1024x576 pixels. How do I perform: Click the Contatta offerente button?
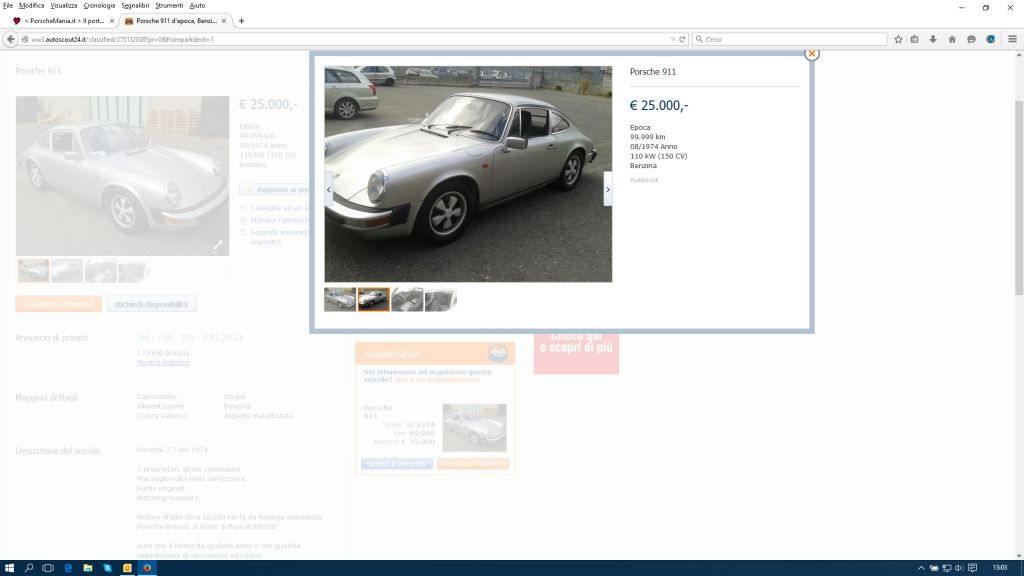click(58, 304)
